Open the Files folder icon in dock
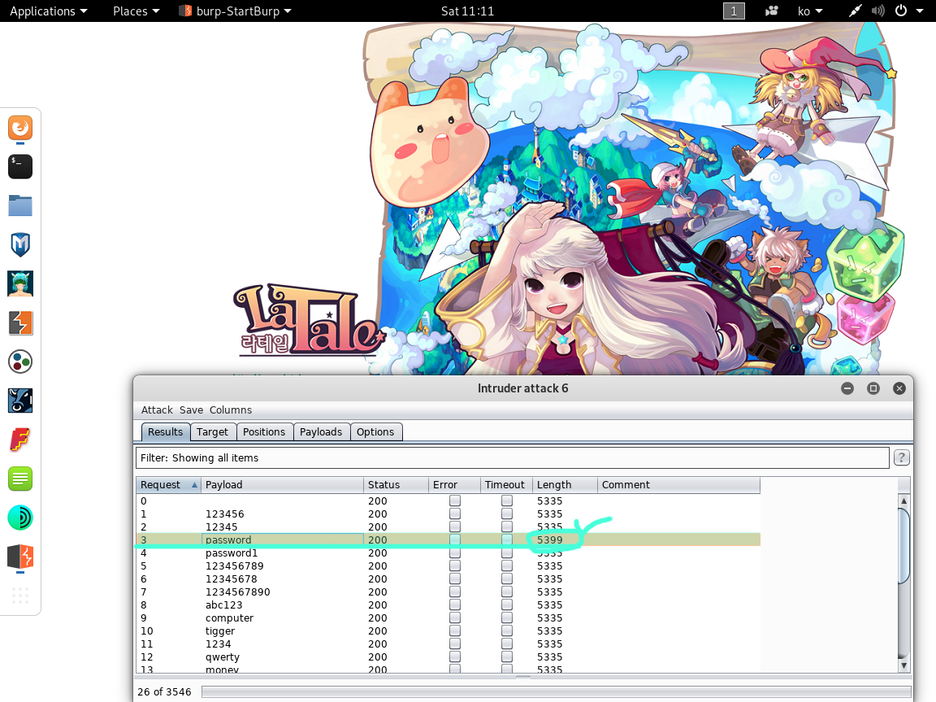Image resolution: width=936 pixels, height=702 pixels. pyautogui.click(x=20, y=205)
